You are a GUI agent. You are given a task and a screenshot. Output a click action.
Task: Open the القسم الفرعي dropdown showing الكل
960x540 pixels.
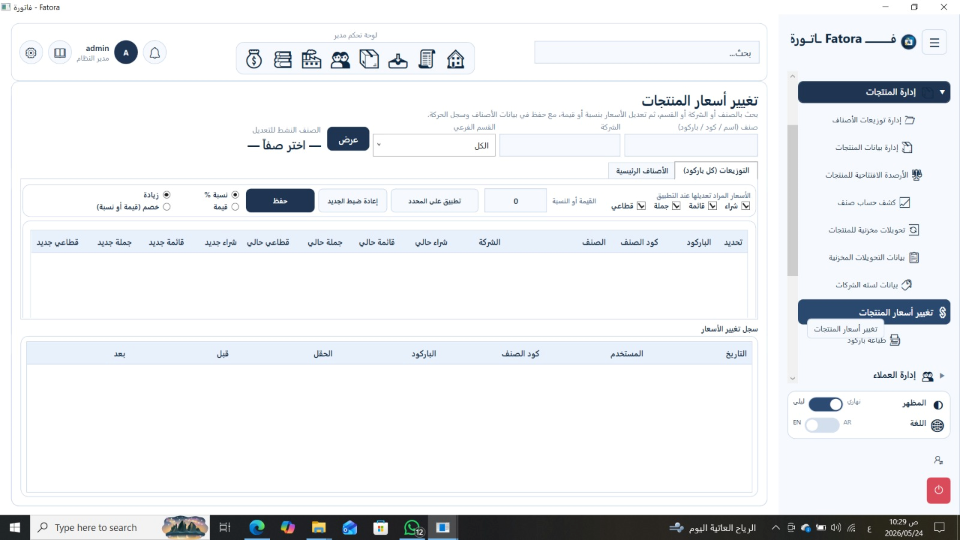click(x=434, y=145)
